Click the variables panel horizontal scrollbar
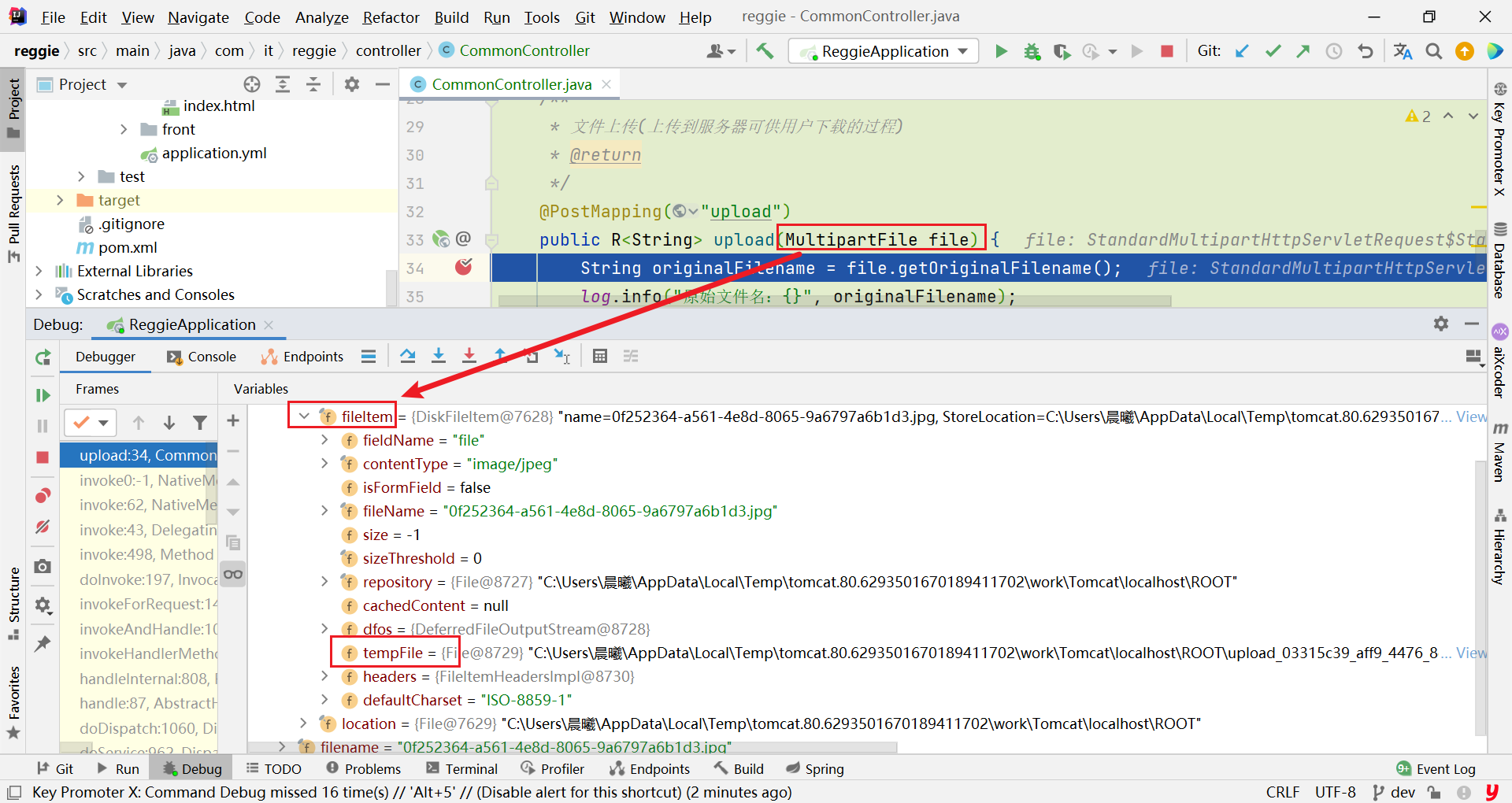 [573, 747]
